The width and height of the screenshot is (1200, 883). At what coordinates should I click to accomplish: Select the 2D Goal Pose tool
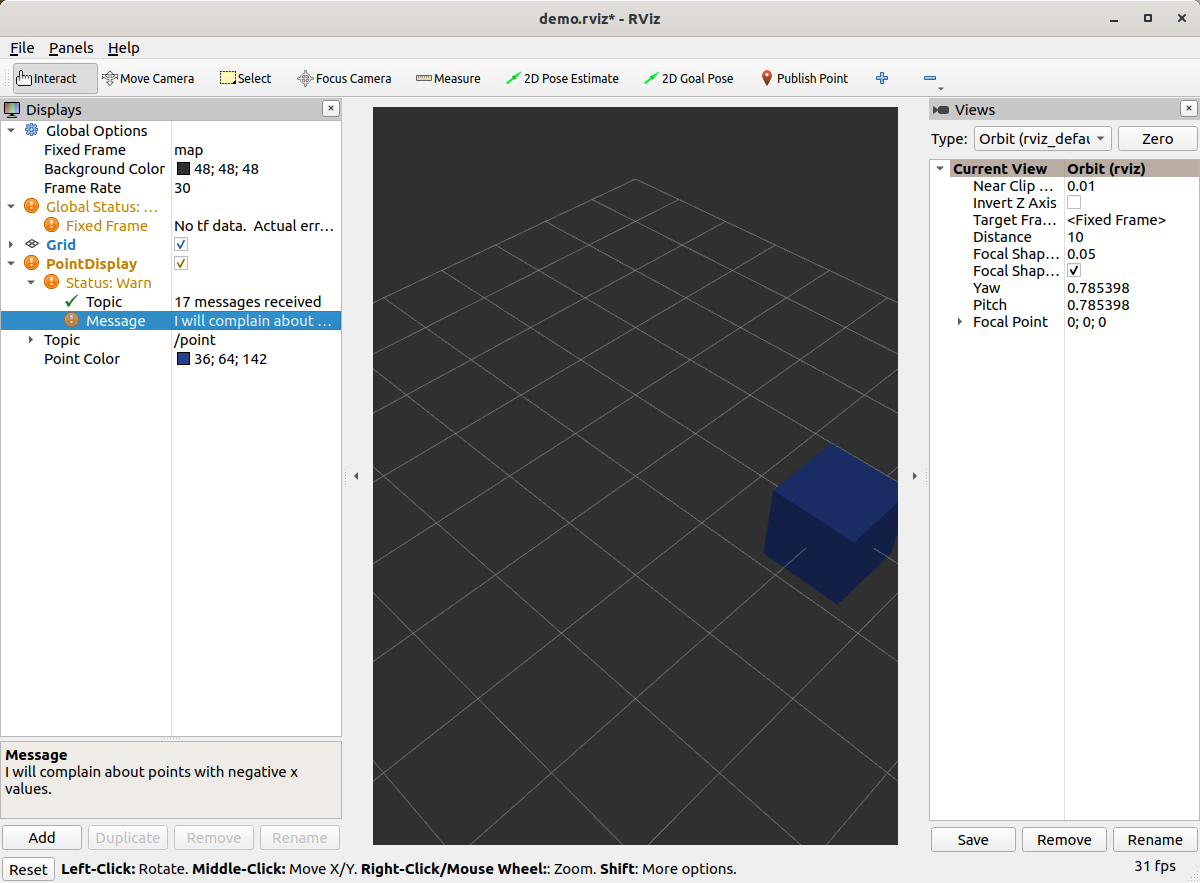[x=688, y=78]
